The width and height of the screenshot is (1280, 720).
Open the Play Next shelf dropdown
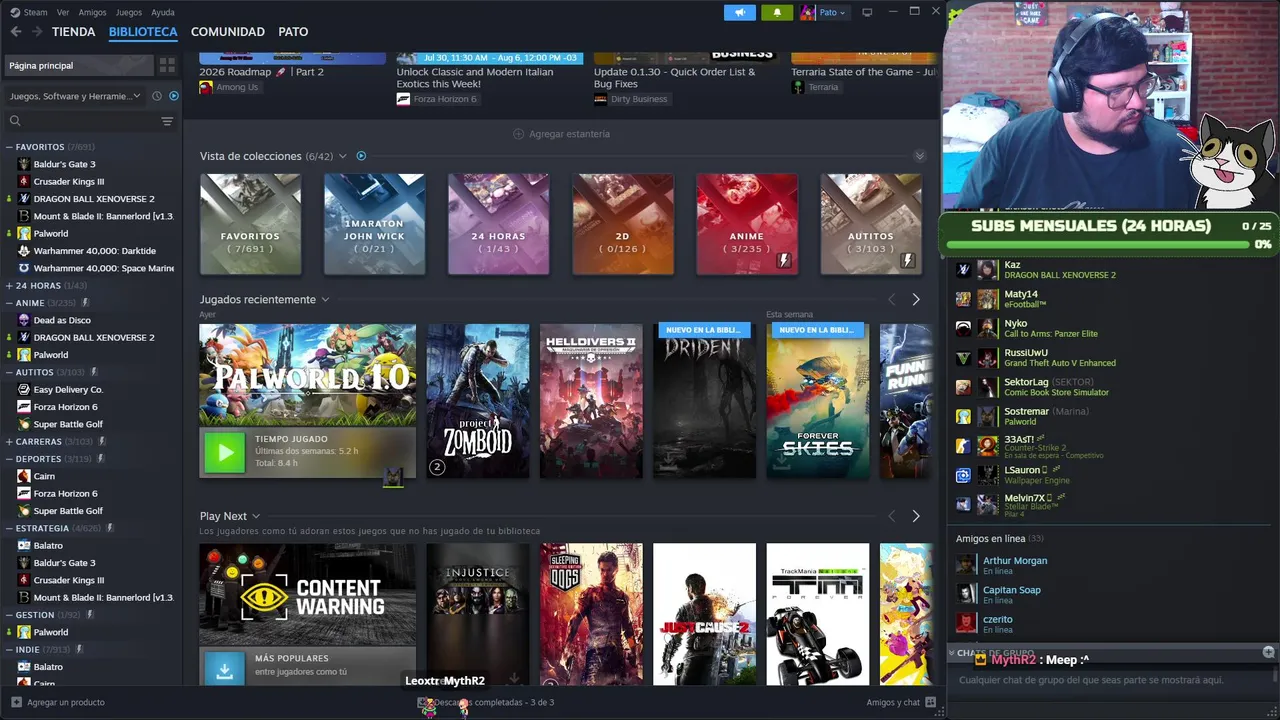[x=256, y=516]
